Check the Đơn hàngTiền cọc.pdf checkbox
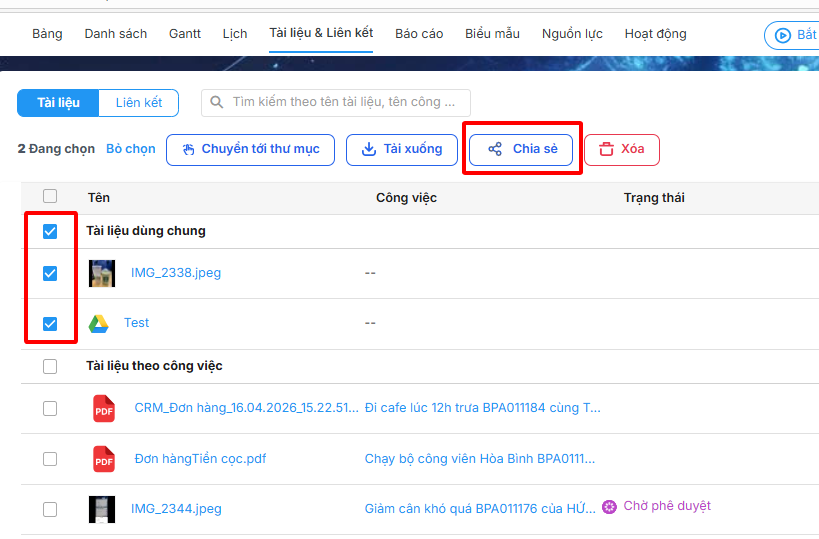The width and height of the screenshot is (819, 539). point(50,459)
